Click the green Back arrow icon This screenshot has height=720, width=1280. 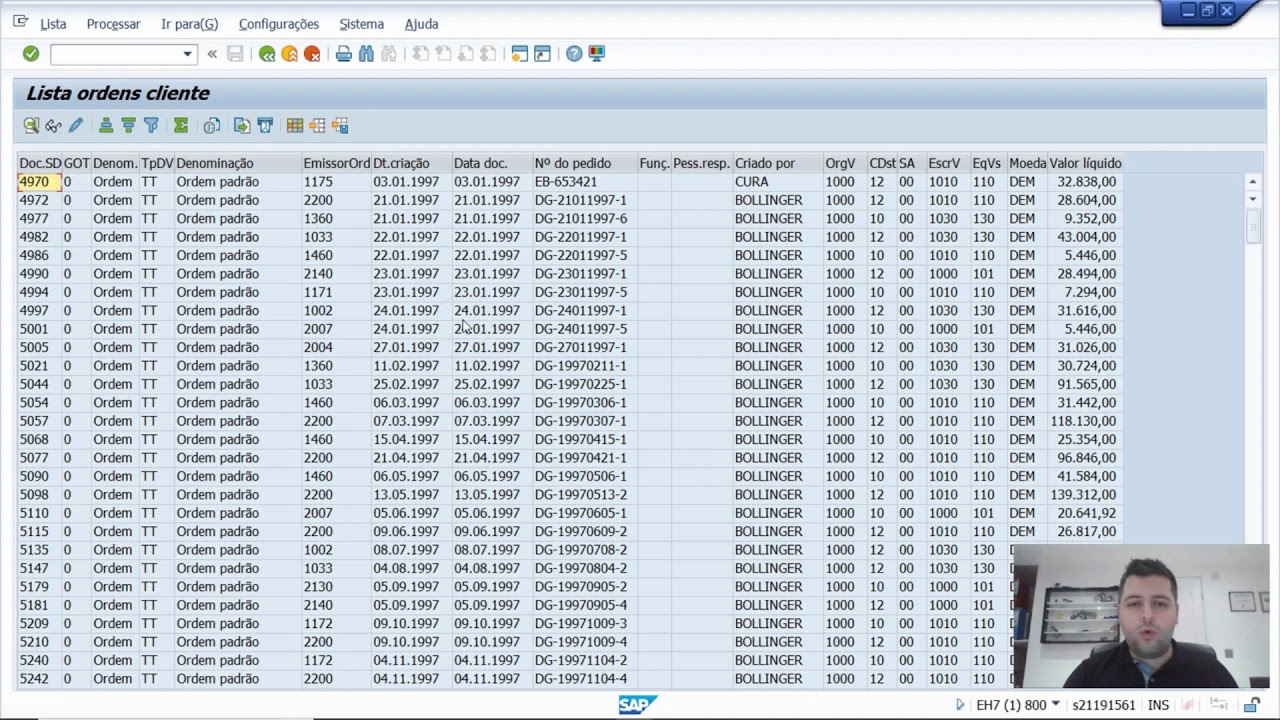[267, 54]
